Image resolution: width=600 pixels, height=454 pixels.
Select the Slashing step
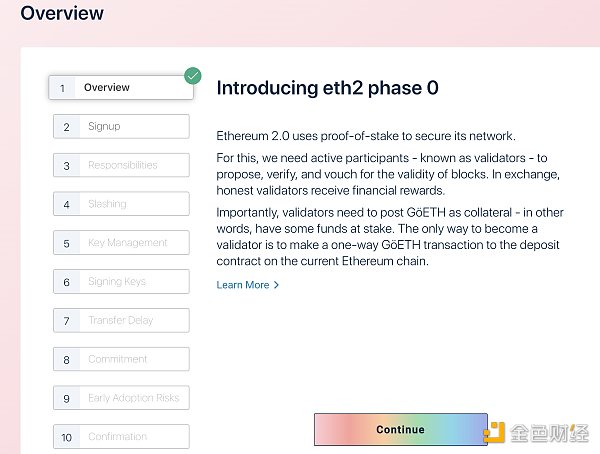click(120, 204)
